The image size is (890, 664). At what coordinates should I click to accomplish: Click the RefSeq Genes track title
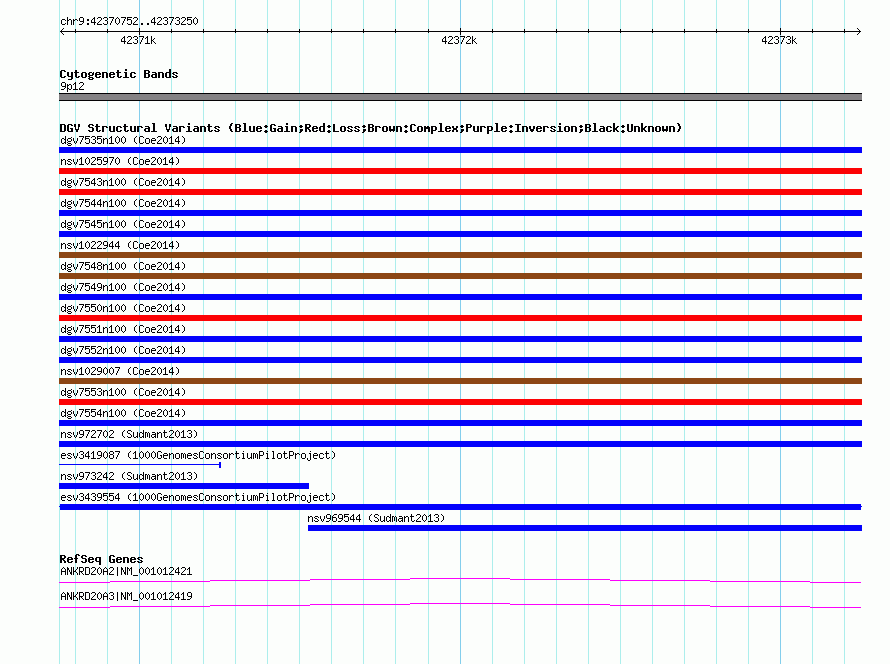[101, 559]
